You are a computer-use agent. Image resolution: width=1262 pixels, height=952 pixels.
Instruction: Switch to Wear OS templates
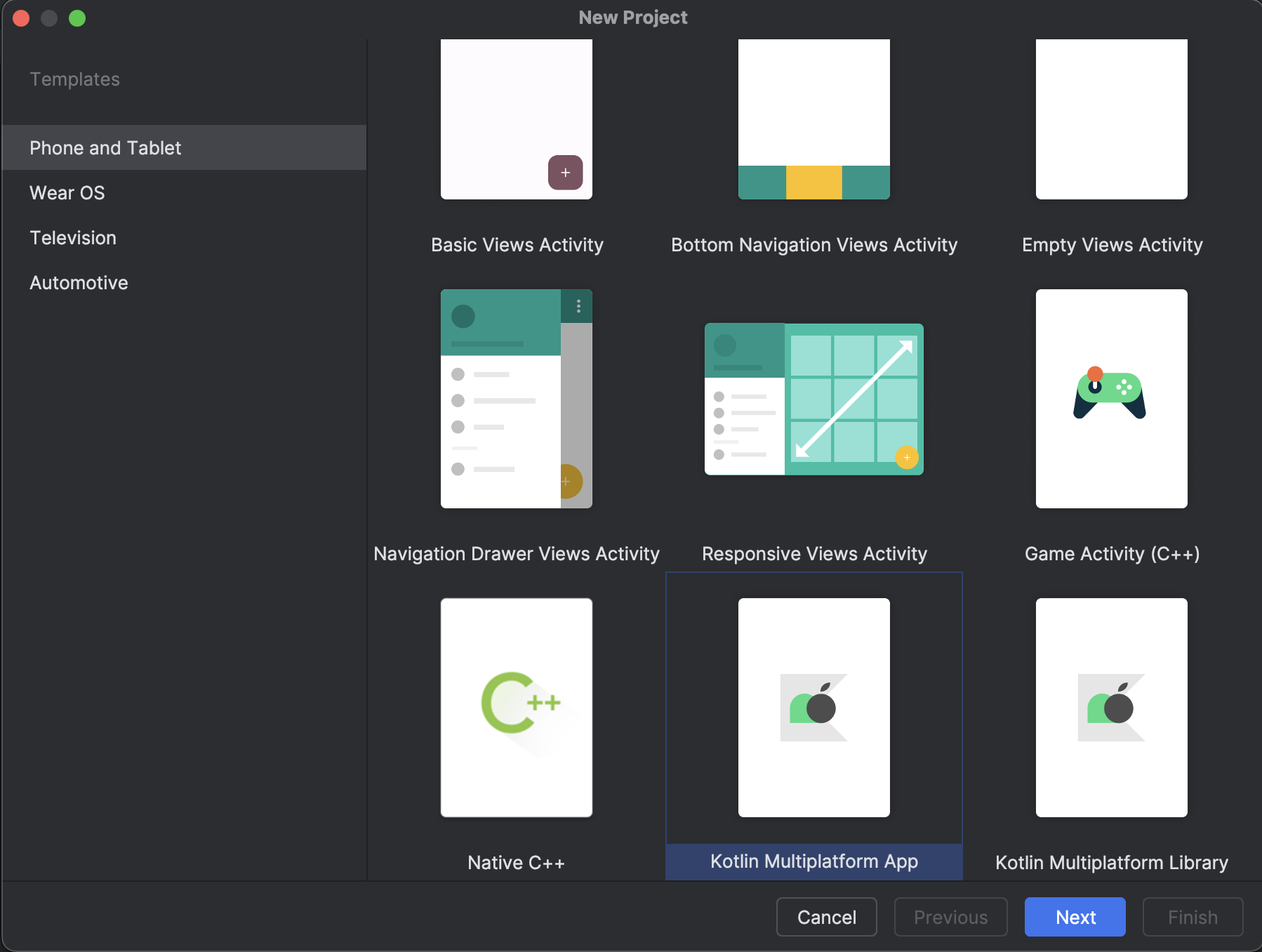pyautogui.click(x=67, y=192)
